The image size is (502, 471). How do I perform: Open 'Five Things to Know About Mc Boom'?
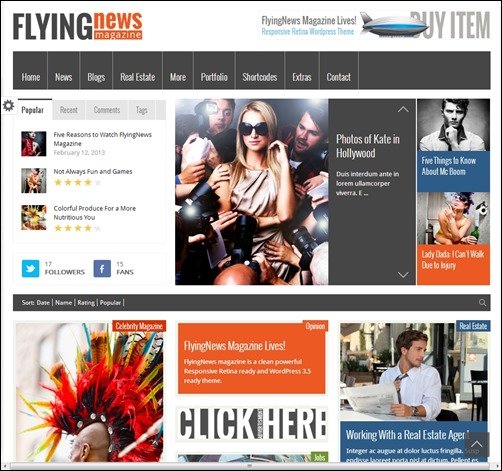pos(448,166)
